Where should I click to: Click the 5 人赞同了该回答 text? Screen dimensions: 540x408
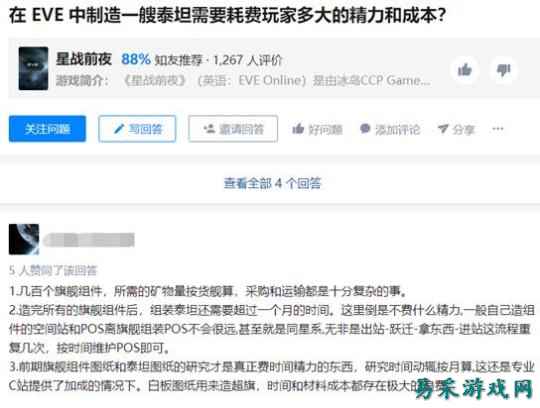(x=53, y=270)
